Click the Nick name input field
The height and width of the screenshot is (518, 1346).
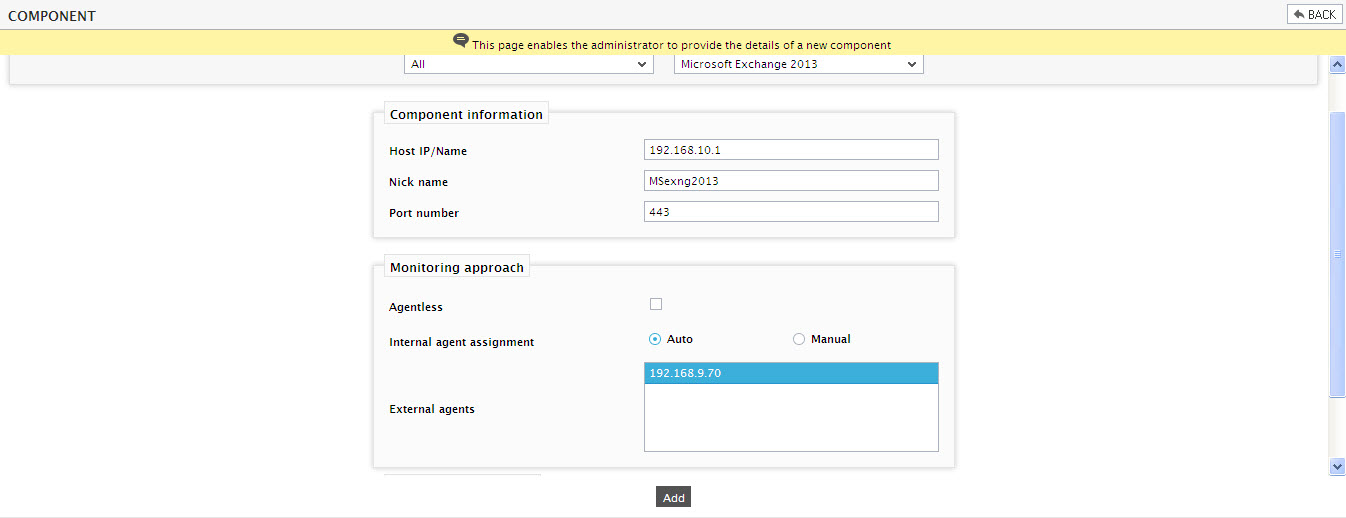[791, 181]
